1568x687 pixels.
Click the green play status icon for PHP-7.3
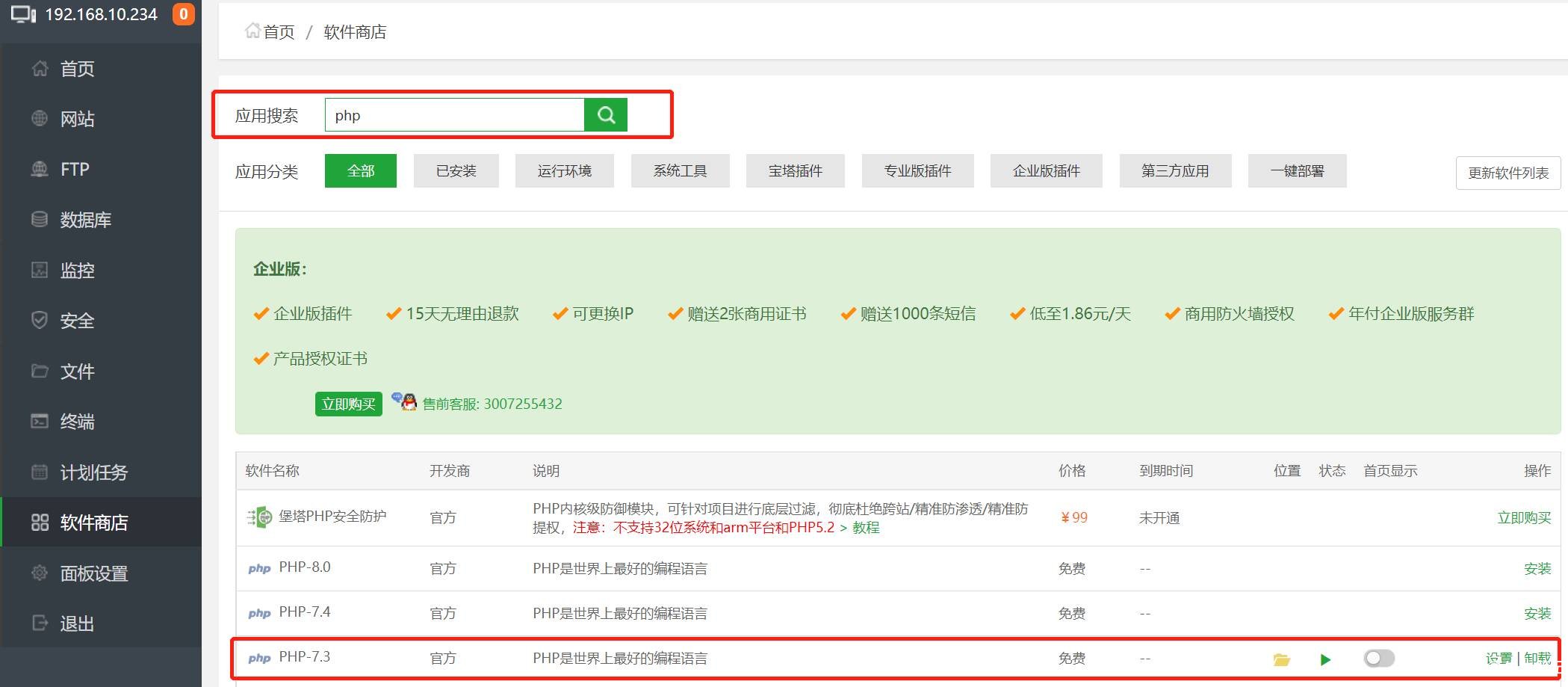[1325, 659]
